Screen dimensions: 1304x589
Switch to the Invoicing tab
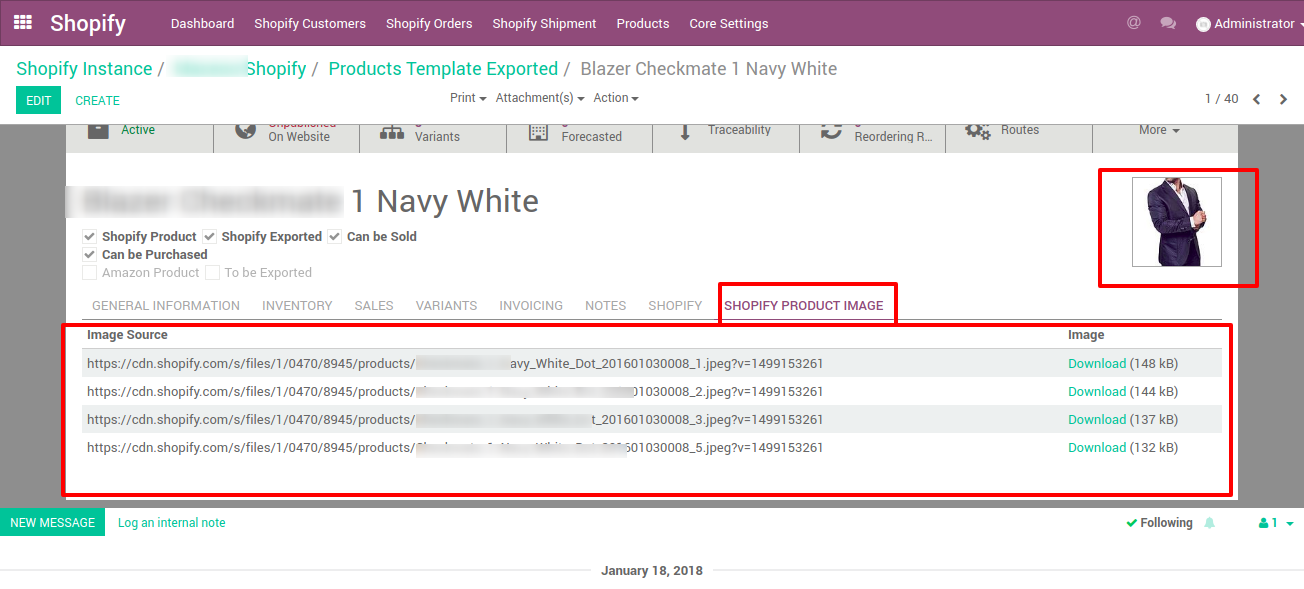point(531,306)
